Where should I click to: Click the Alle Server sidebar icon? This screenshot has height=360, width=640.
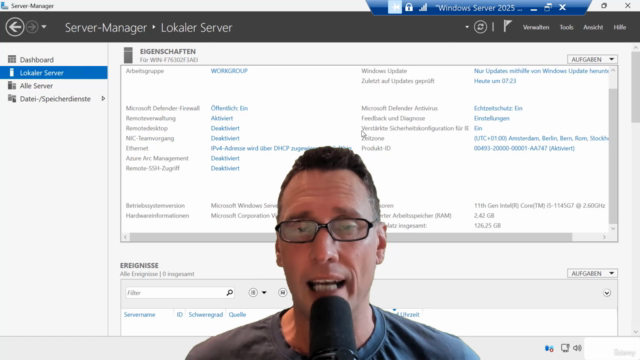[12, 86]
